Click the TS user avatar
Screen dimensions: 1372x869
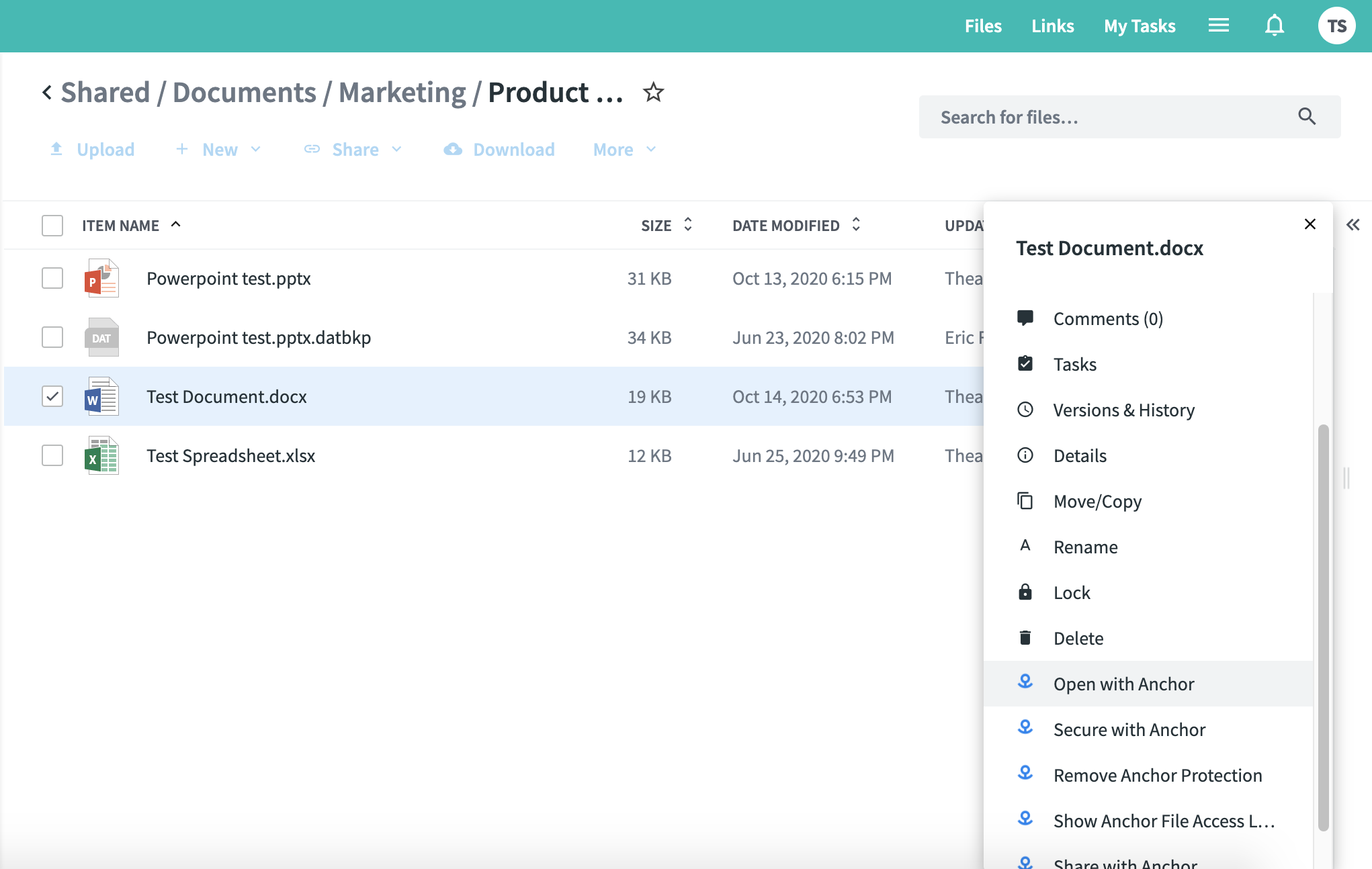(x=1336, y=26)
